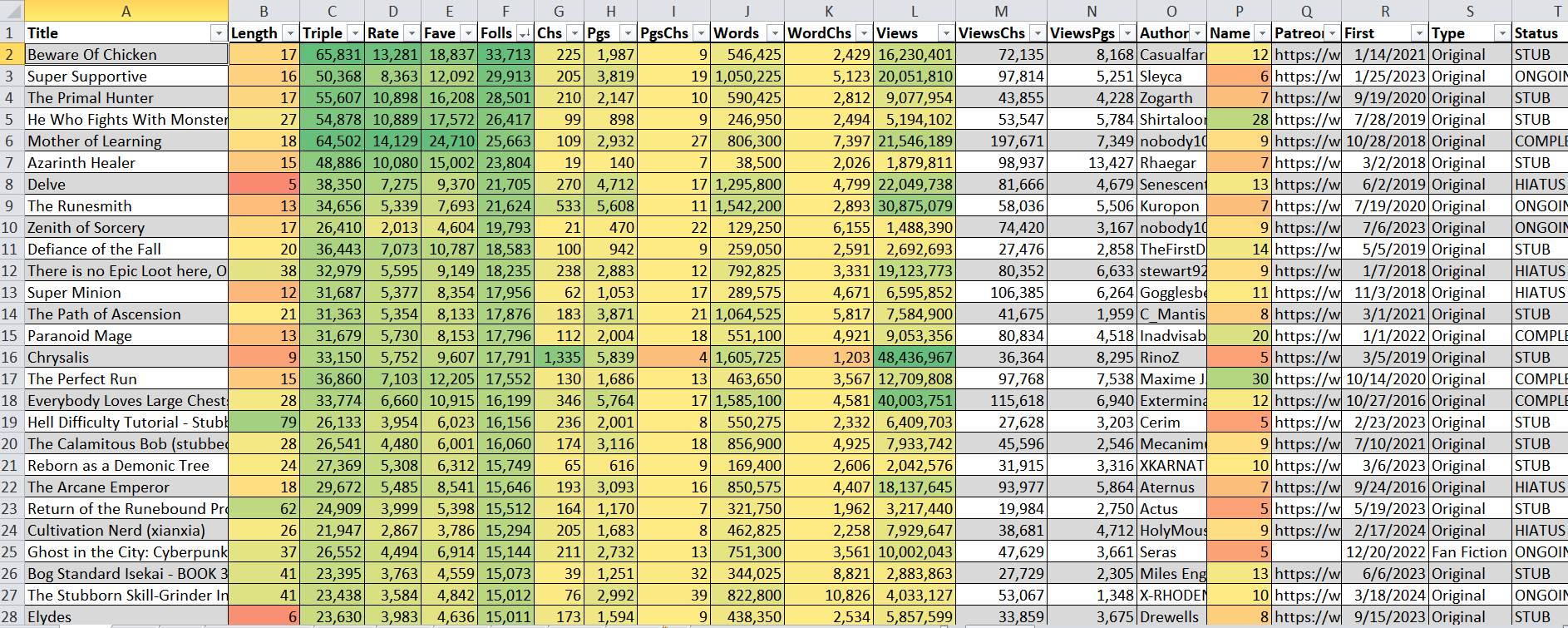Click the First date "12/20/2022"
The image size is (1568, 628).
coord(1385,552)
